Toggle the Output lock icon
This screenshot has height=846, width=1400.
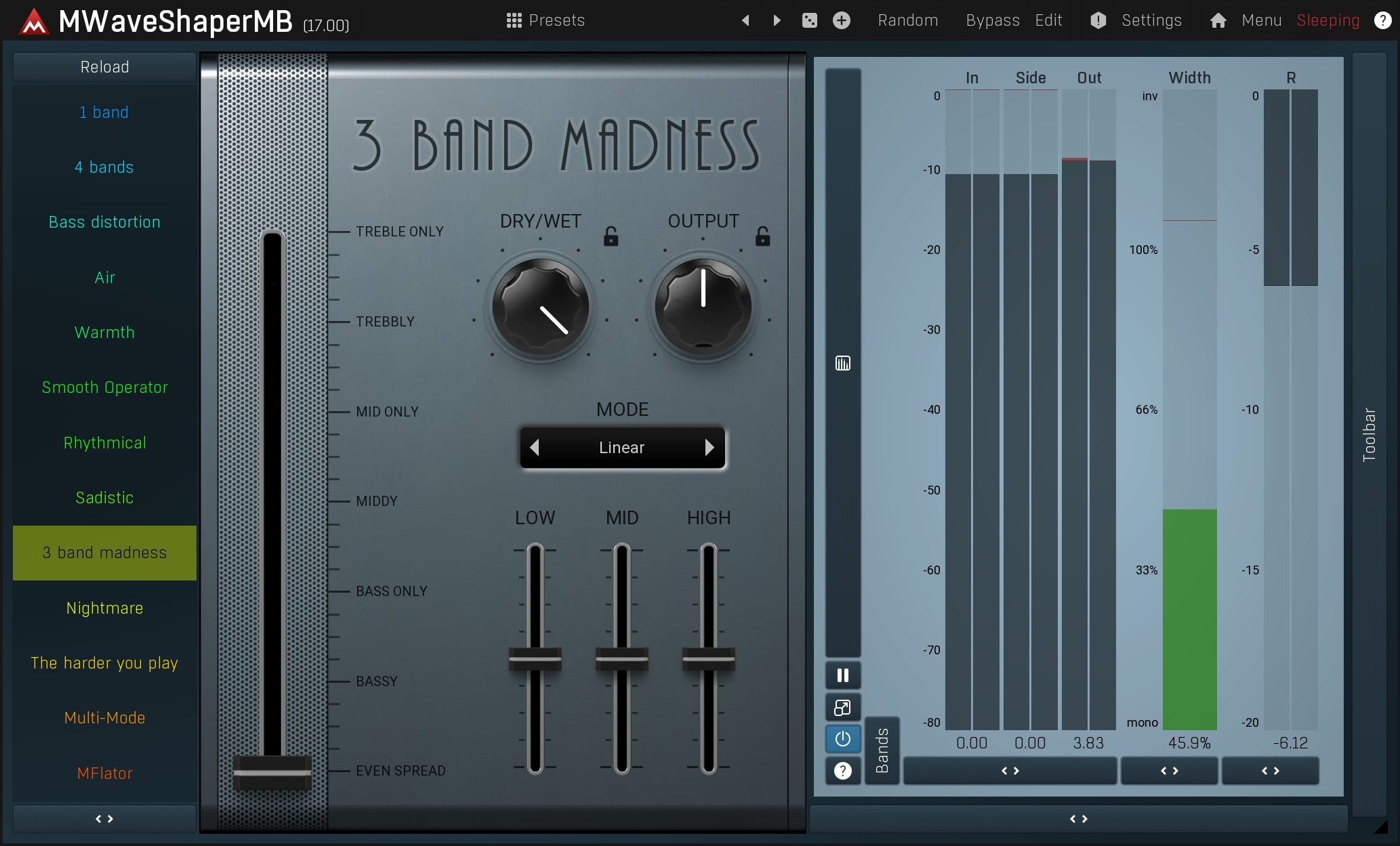762,236
